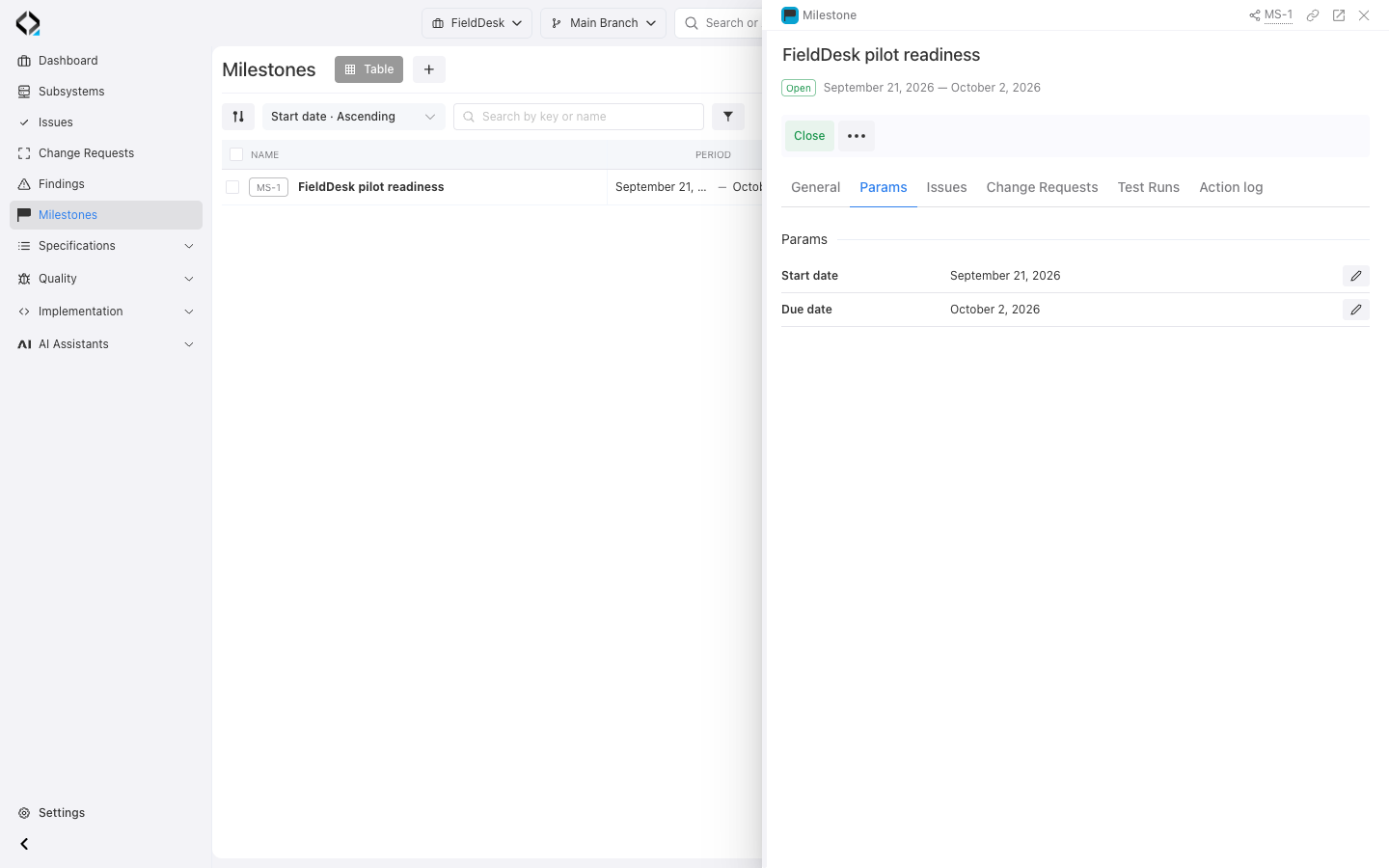Select the Params tab

coord(884,187)
